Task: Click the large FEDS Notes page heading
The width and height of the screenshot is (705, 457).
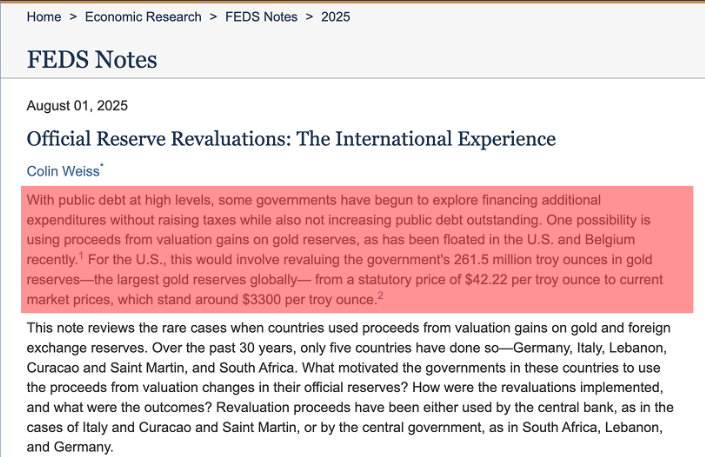Action: (x=92, y=61)
